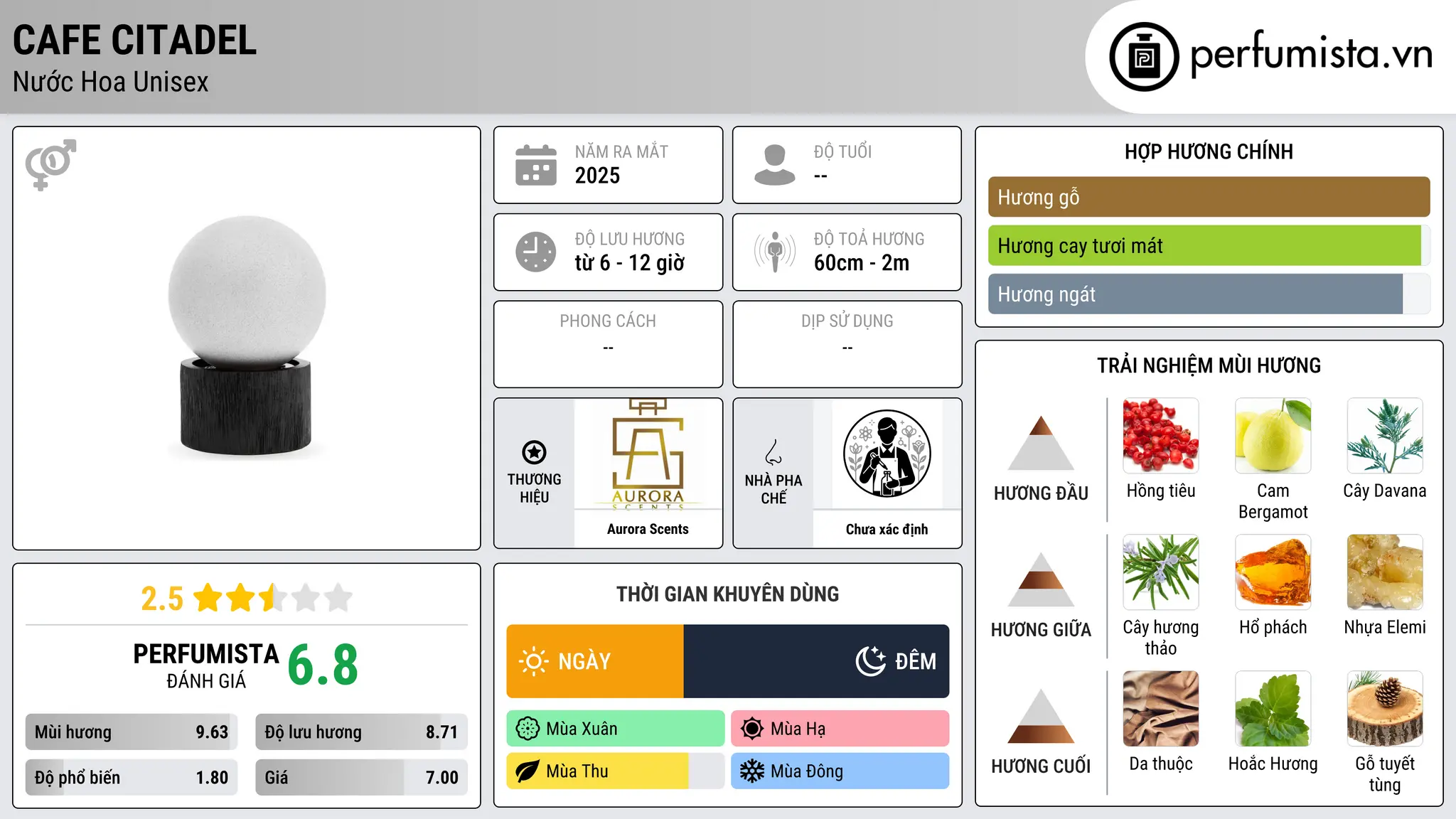Screen dimensions: 1456x819
Task: Click the CAFE CITADEL title
Action: click(134, 41)
